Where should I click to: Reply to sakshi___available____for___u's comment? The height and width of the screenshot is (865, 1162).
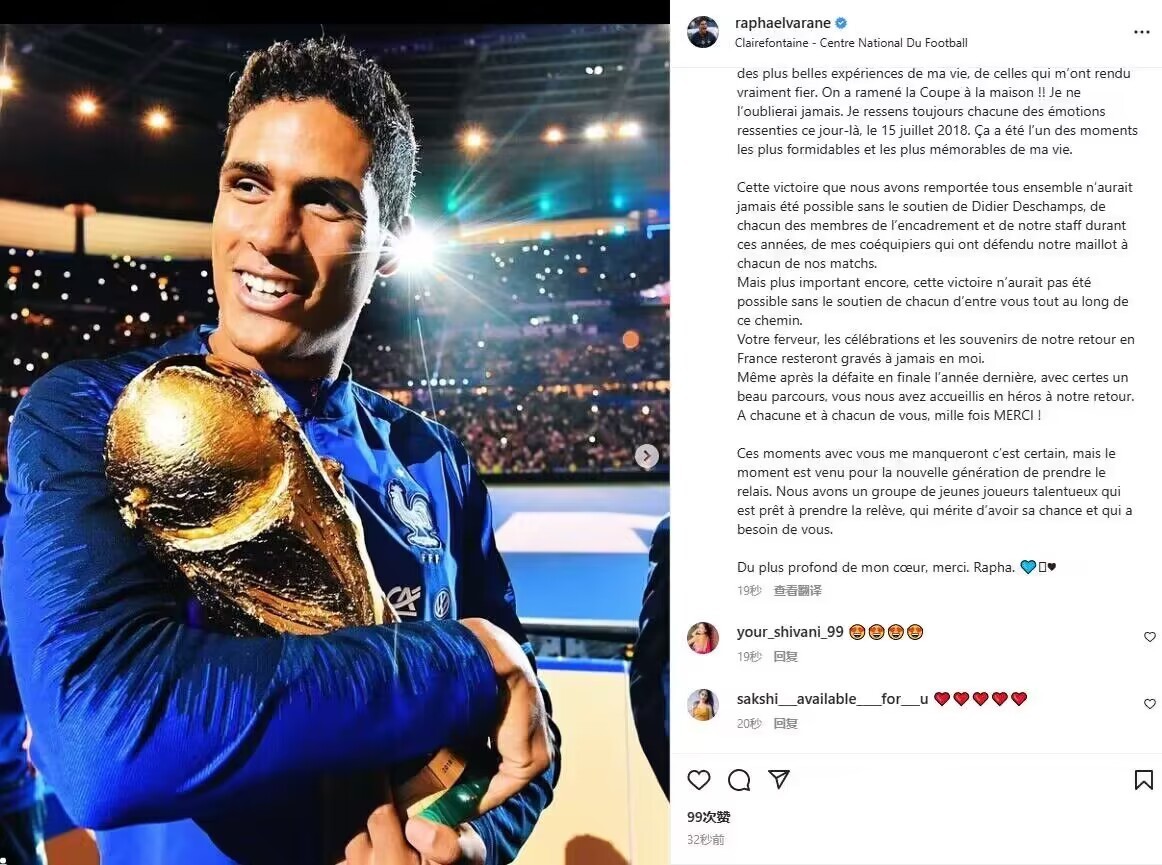point(786,723)
